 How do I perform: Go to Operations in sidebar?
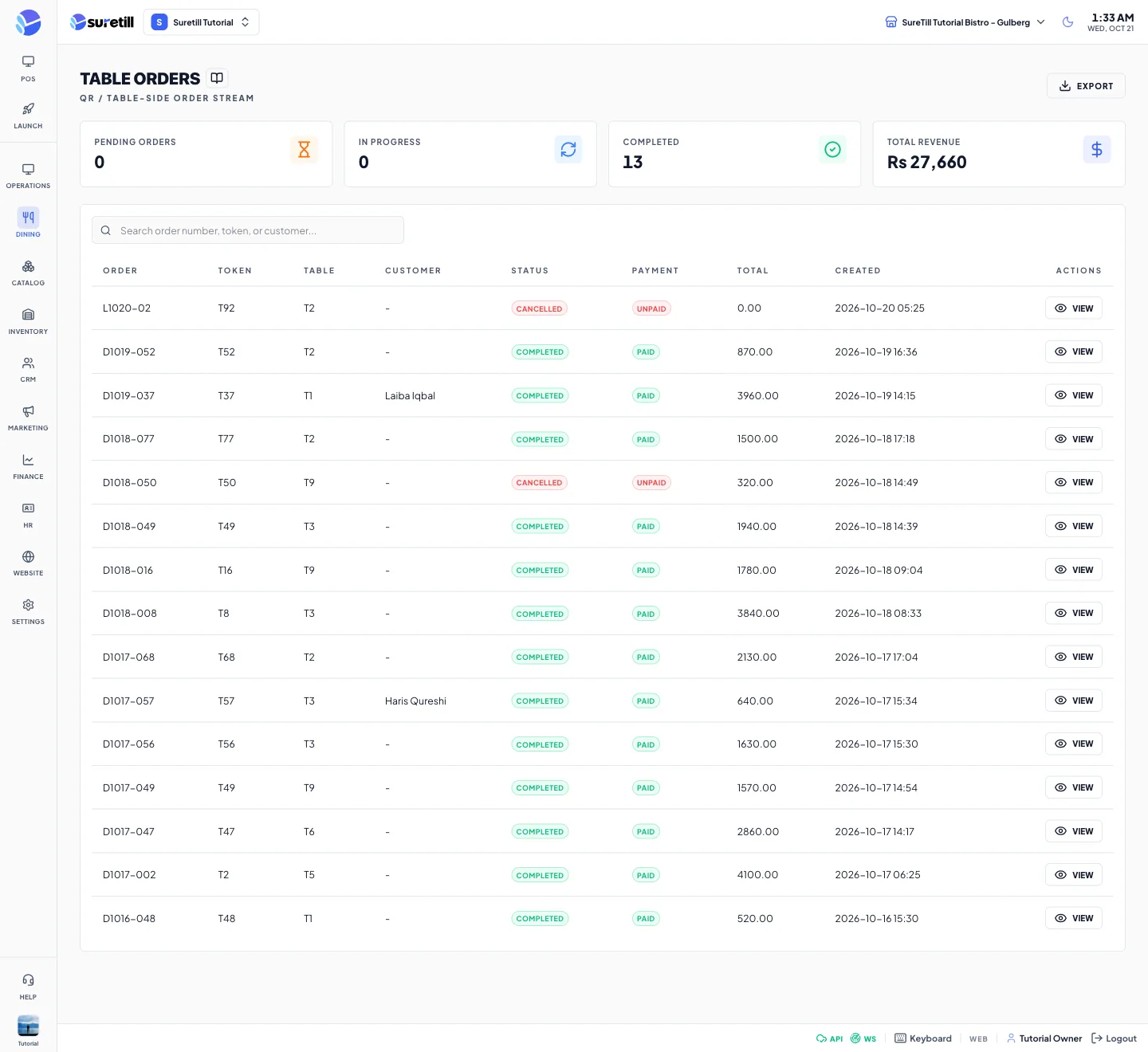(x=28, y=175)
